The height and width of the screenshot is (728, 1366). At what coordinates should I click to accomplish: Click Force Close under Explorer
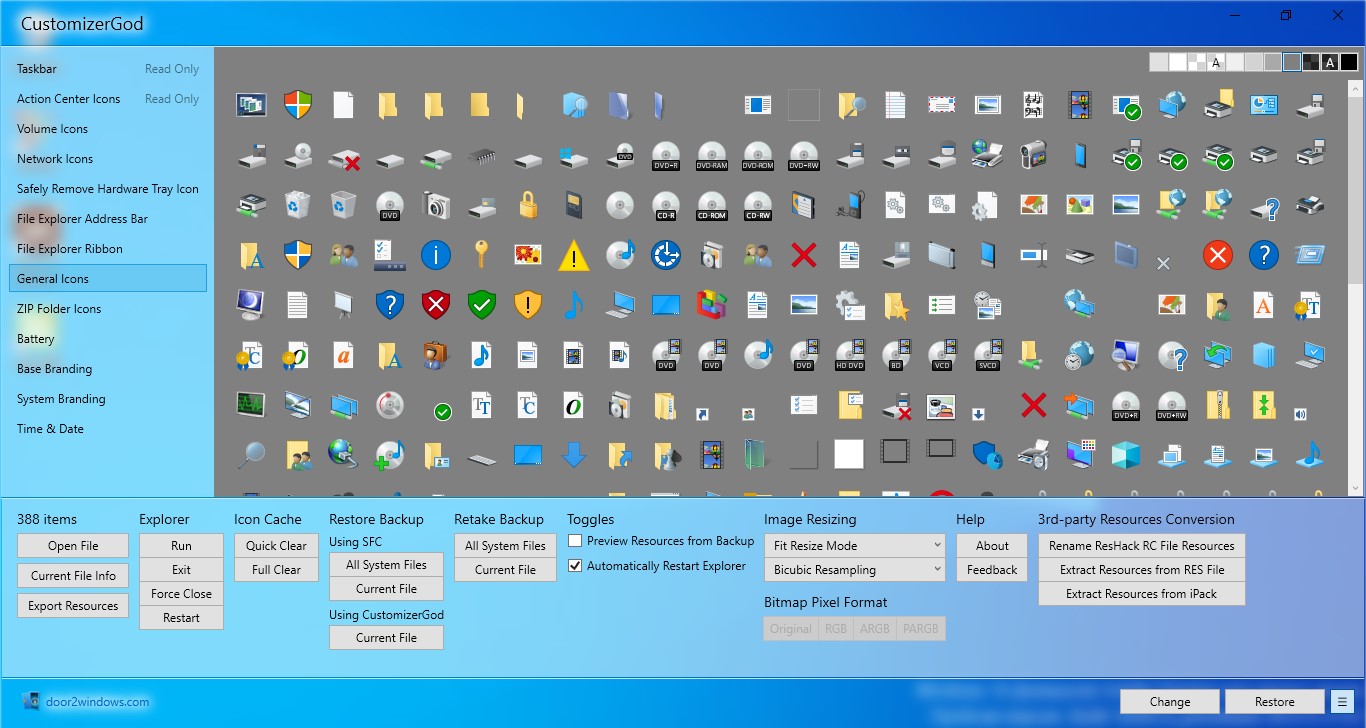click(181, 594)
